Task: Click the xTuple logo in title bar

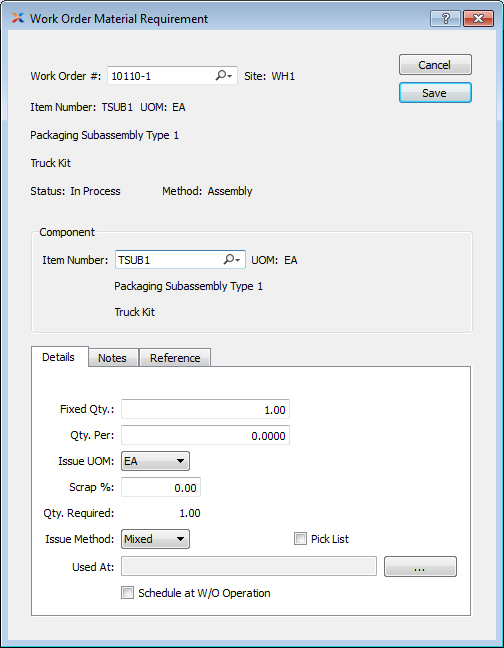Action: pyautogui.click(x=18, y=18)
